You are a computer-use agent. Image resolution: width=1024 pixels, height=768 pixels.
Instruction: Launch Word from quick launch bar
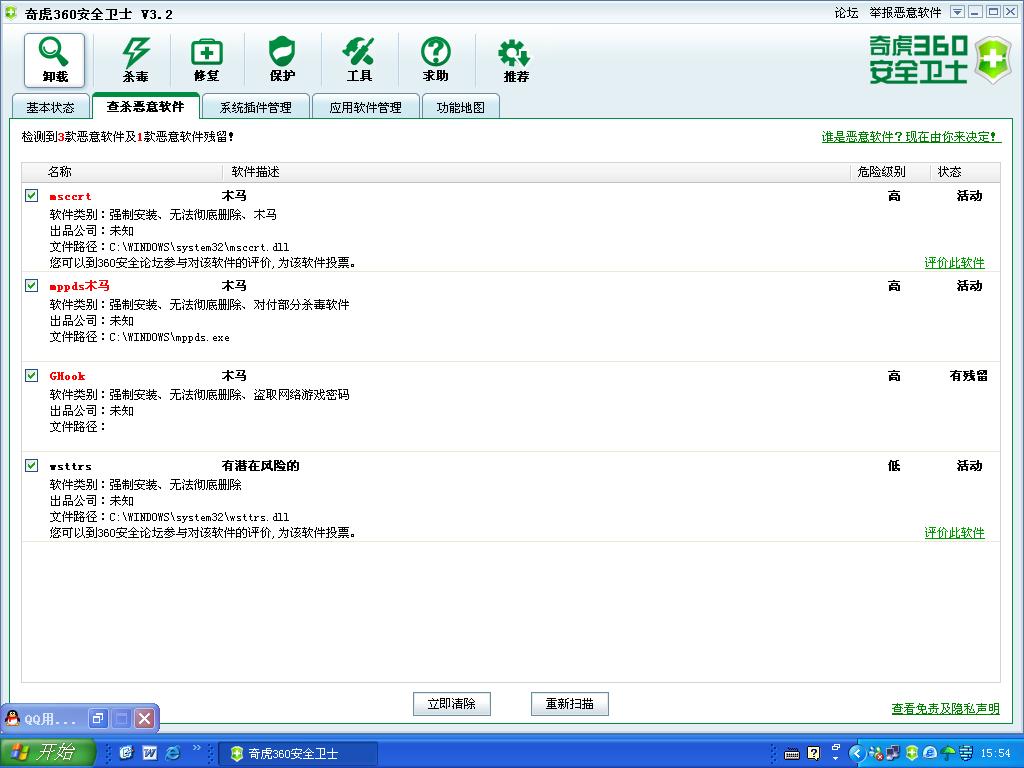click(x=150, y=753)
